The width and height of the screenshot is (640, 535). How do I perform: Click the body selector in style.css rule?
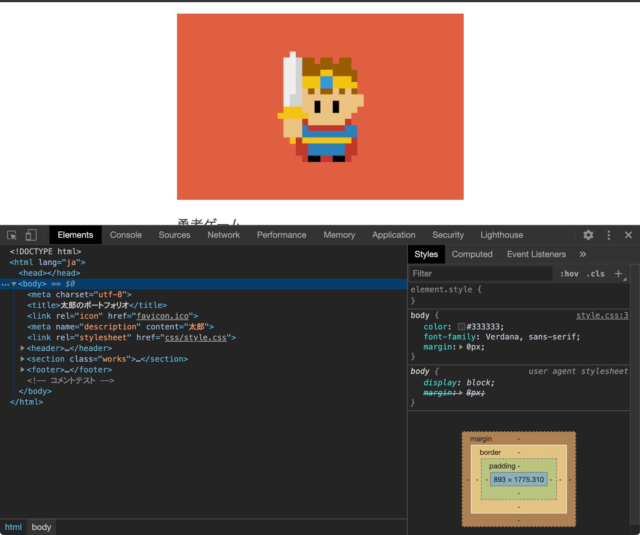pyautogui.click(x=420, y=315)
